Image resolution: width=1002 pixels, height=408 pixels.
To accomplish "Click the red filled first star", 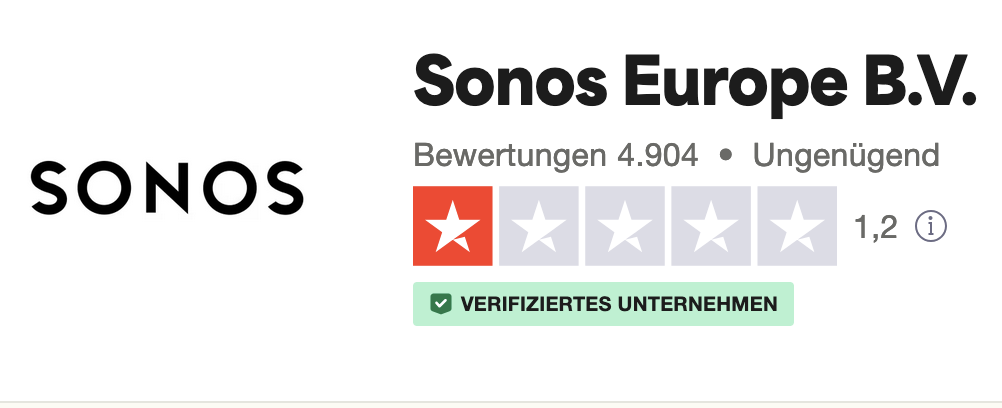I will (453, 226).
